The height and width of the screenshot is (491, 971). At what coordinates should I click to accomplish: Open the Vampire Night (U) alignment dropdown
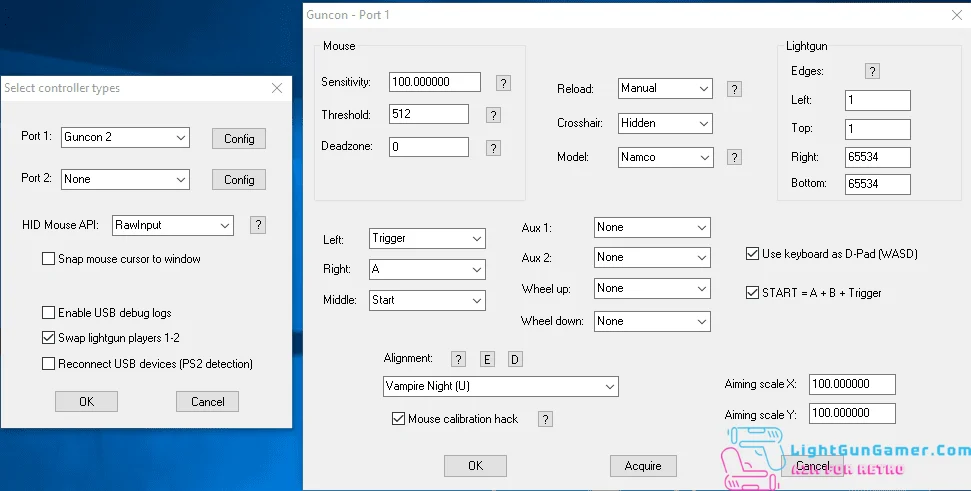coord(500,386)
